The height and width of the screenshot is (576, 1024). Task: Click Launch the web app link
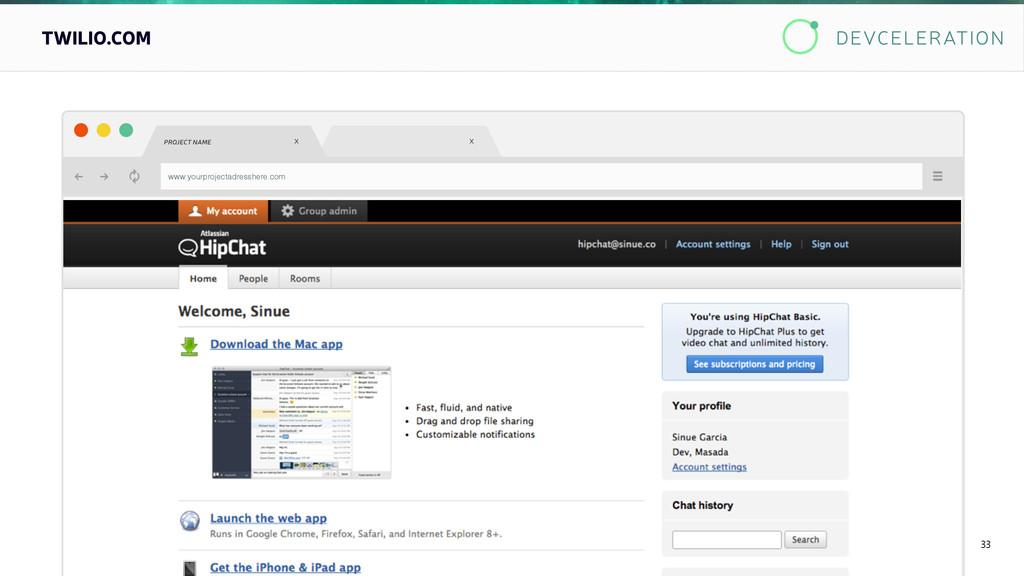pyautogui.click(x=268, y=519)
